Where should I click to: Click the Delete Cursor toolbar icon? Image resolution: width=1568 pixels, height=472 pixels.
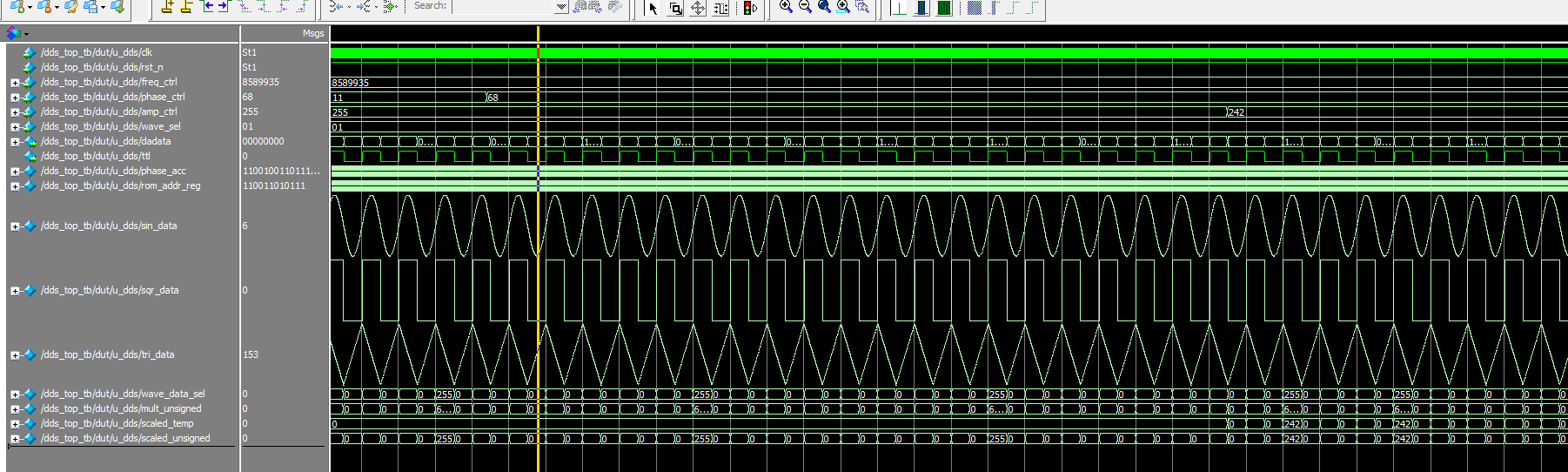point(186,7)
